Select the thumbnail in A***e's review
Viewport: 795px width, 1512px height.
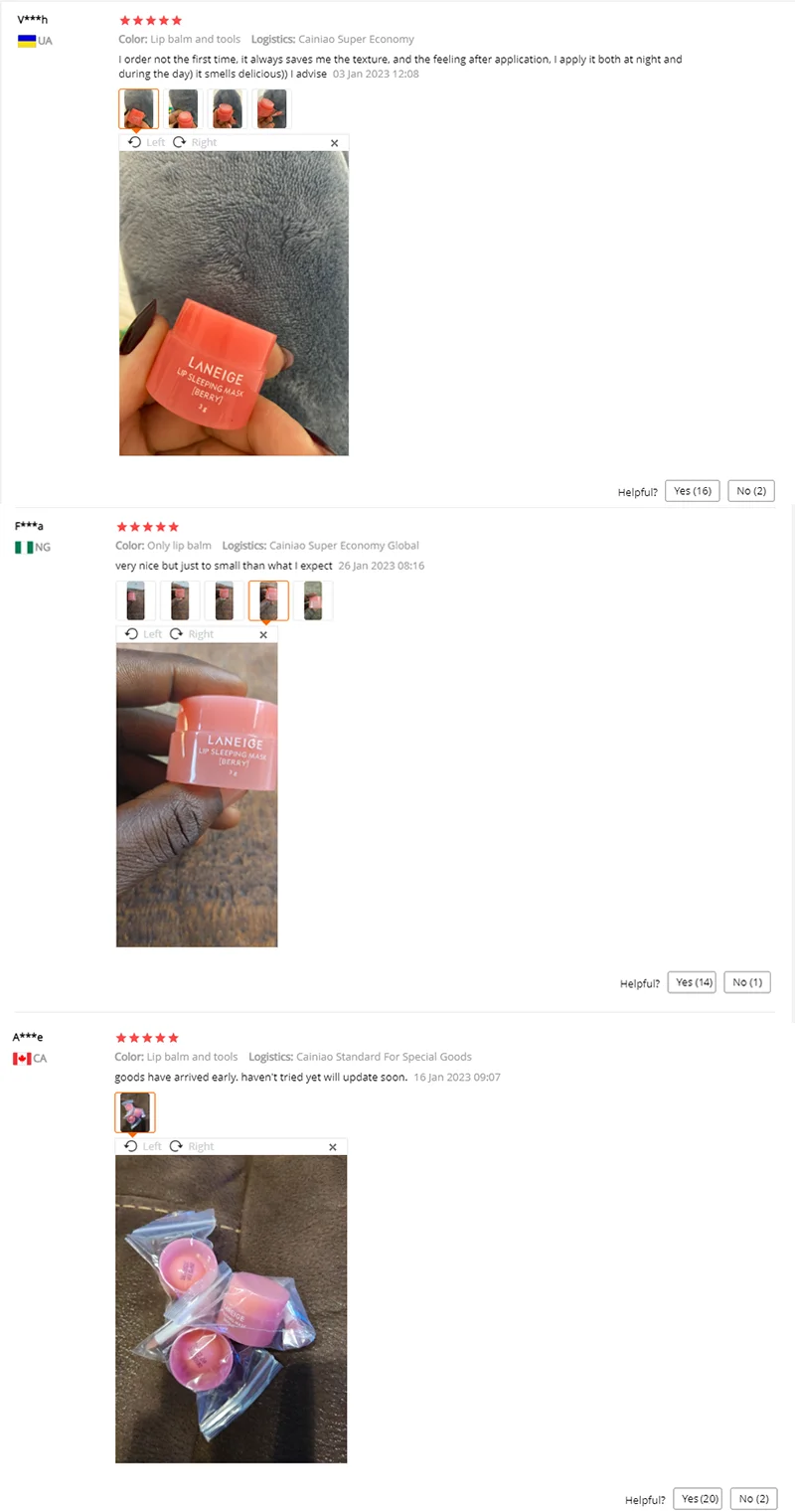(x=135, y=1112)
